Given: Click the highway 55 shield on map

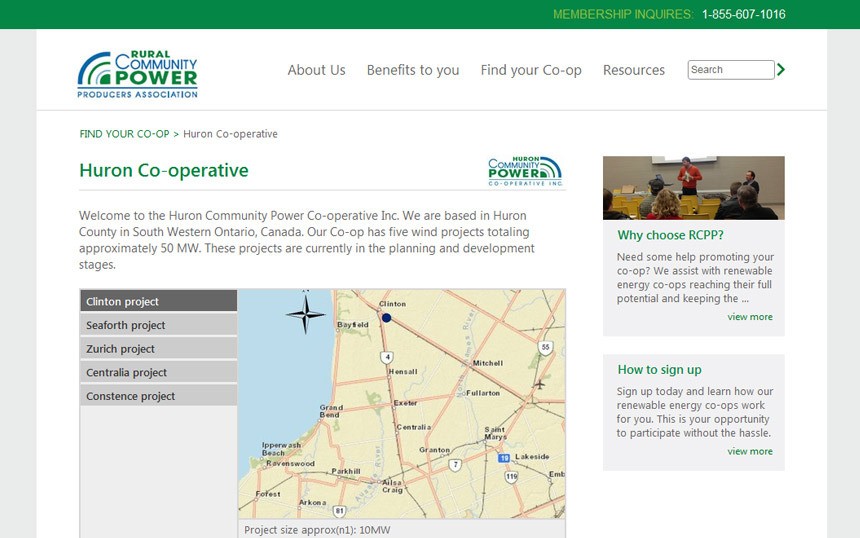Looking at the screenshot, I should 545,347.
